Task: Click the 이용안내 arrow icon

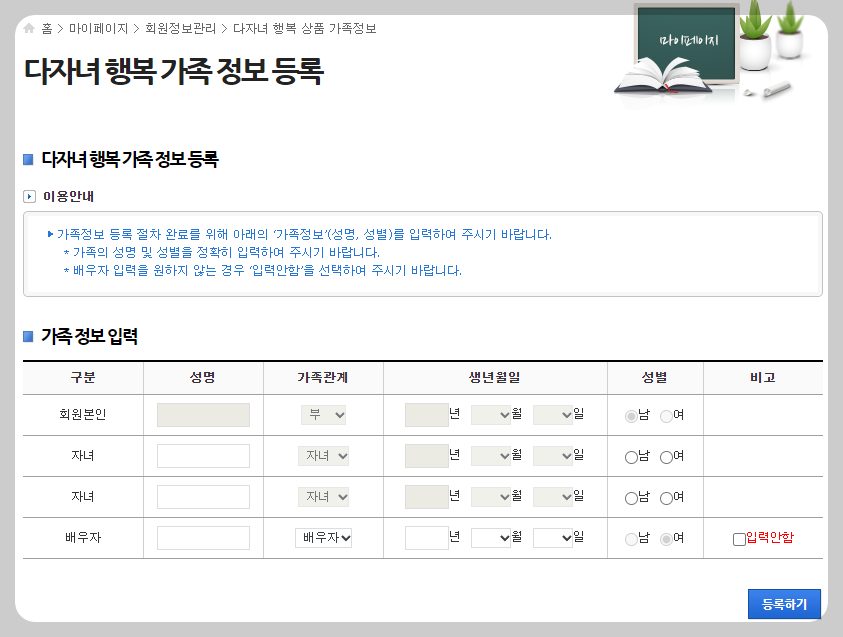Action: pos(30,196)
